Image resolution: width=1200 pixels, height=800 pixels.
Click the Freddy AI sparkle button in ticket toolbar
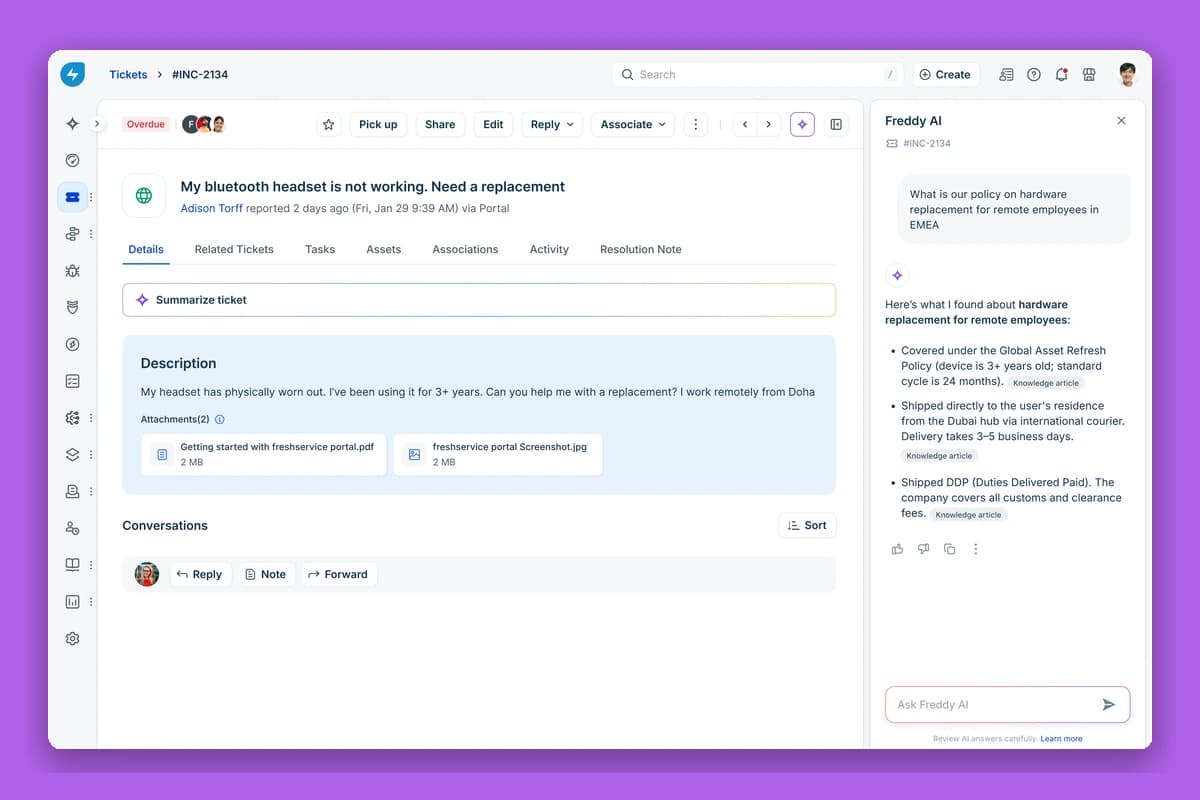pyautogui.click(x=802, y=124)
